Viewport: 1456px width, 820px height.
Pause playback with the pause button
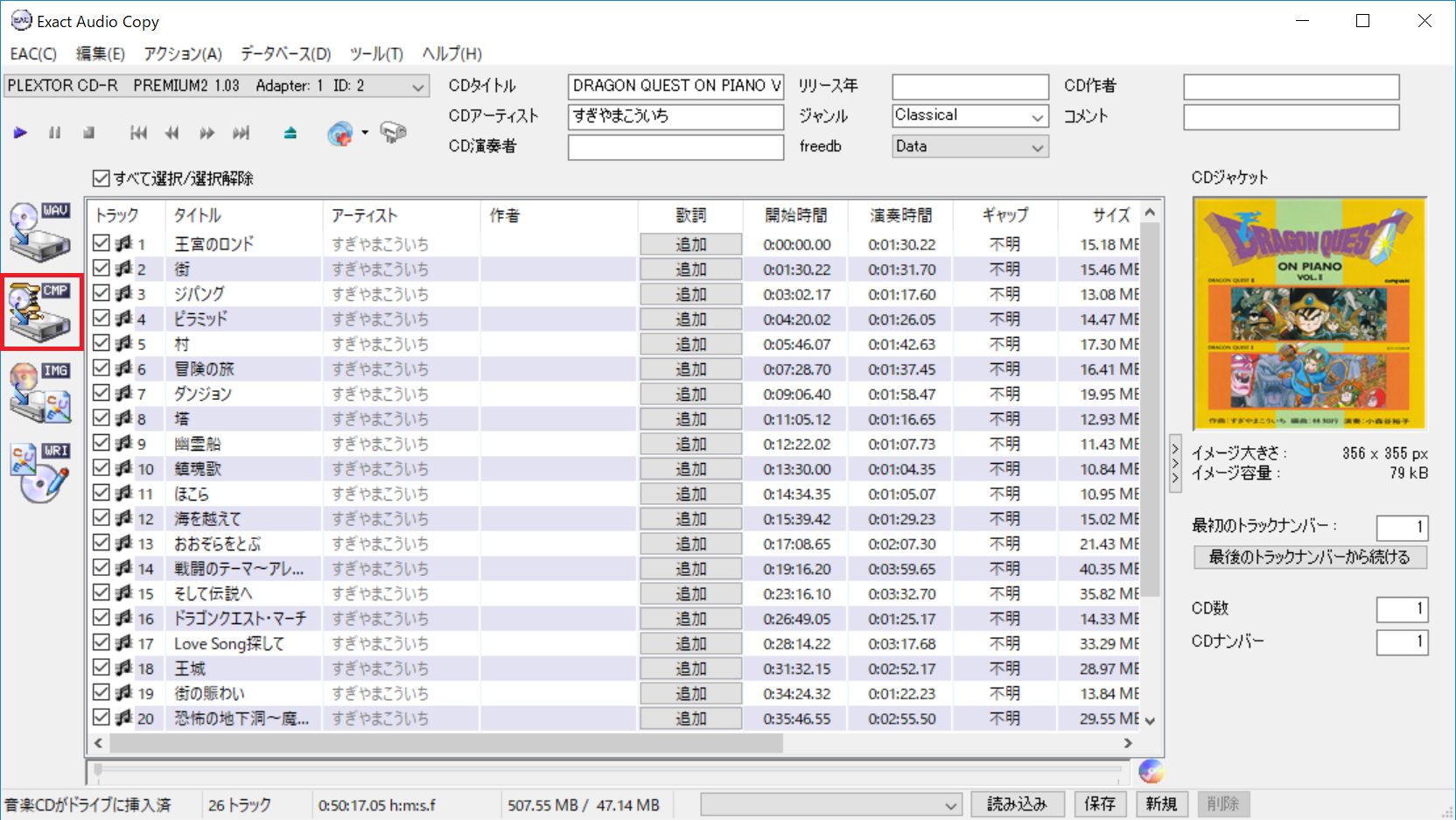54,133
